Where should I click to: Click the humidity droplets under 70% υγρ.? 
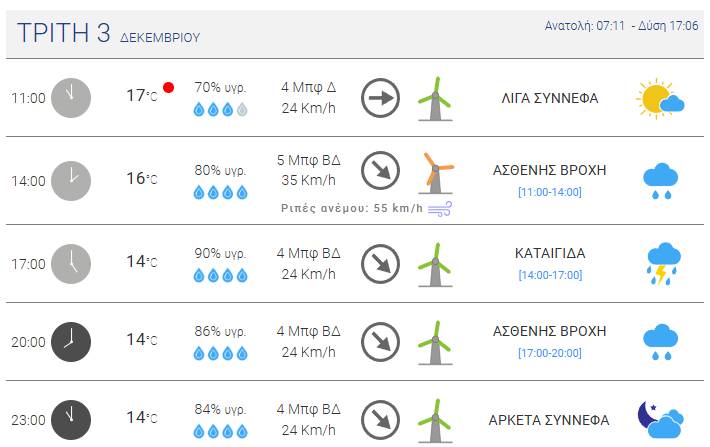click(221, 110)
